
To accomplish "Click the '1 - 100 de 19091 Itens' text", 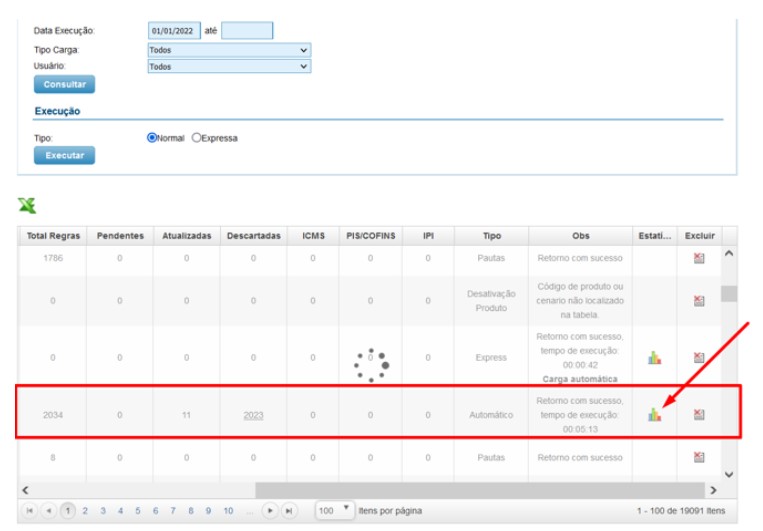I will 681,511.
